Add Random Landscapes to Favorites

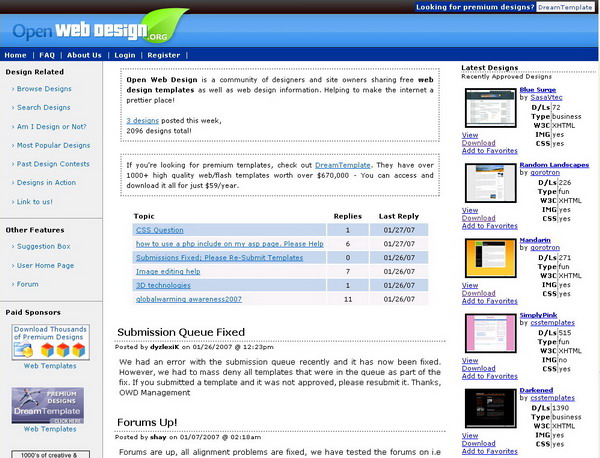(489, 226)
